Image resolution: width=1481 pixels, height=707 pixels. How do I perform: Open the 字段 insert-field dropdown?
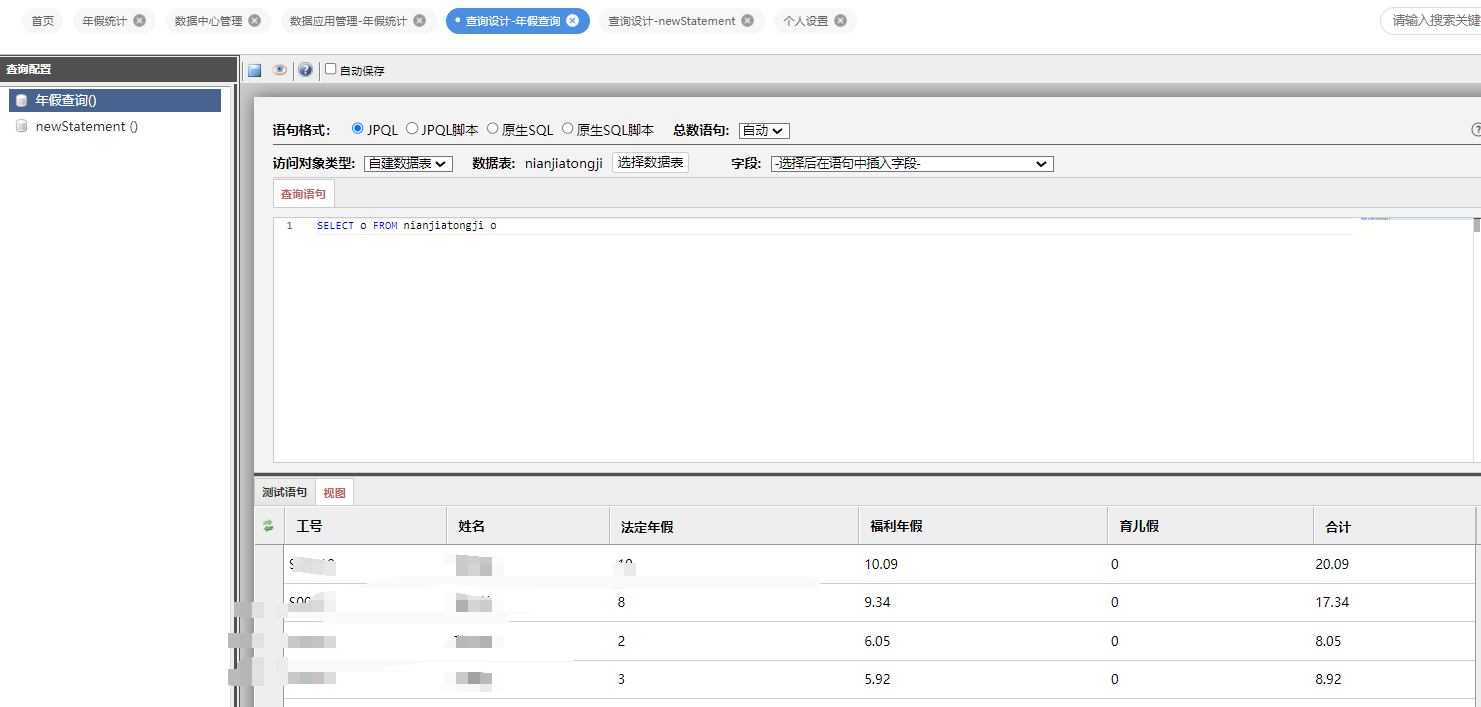(911, 164)
